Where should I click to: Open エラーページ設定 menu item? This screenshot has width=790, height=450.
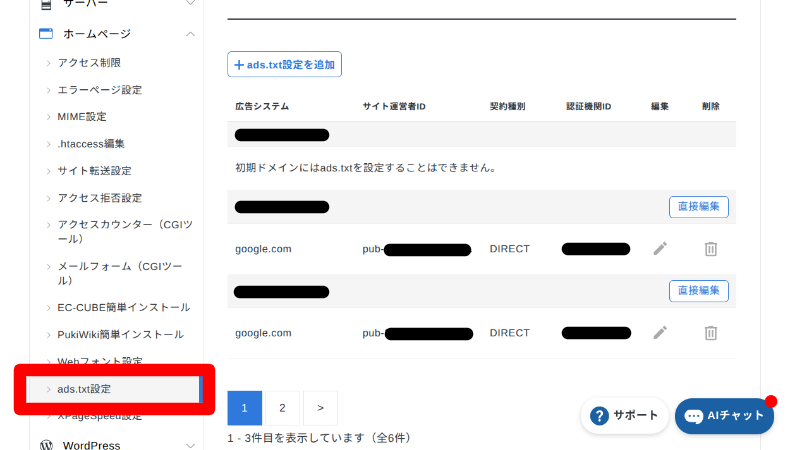tap(100, 90)
